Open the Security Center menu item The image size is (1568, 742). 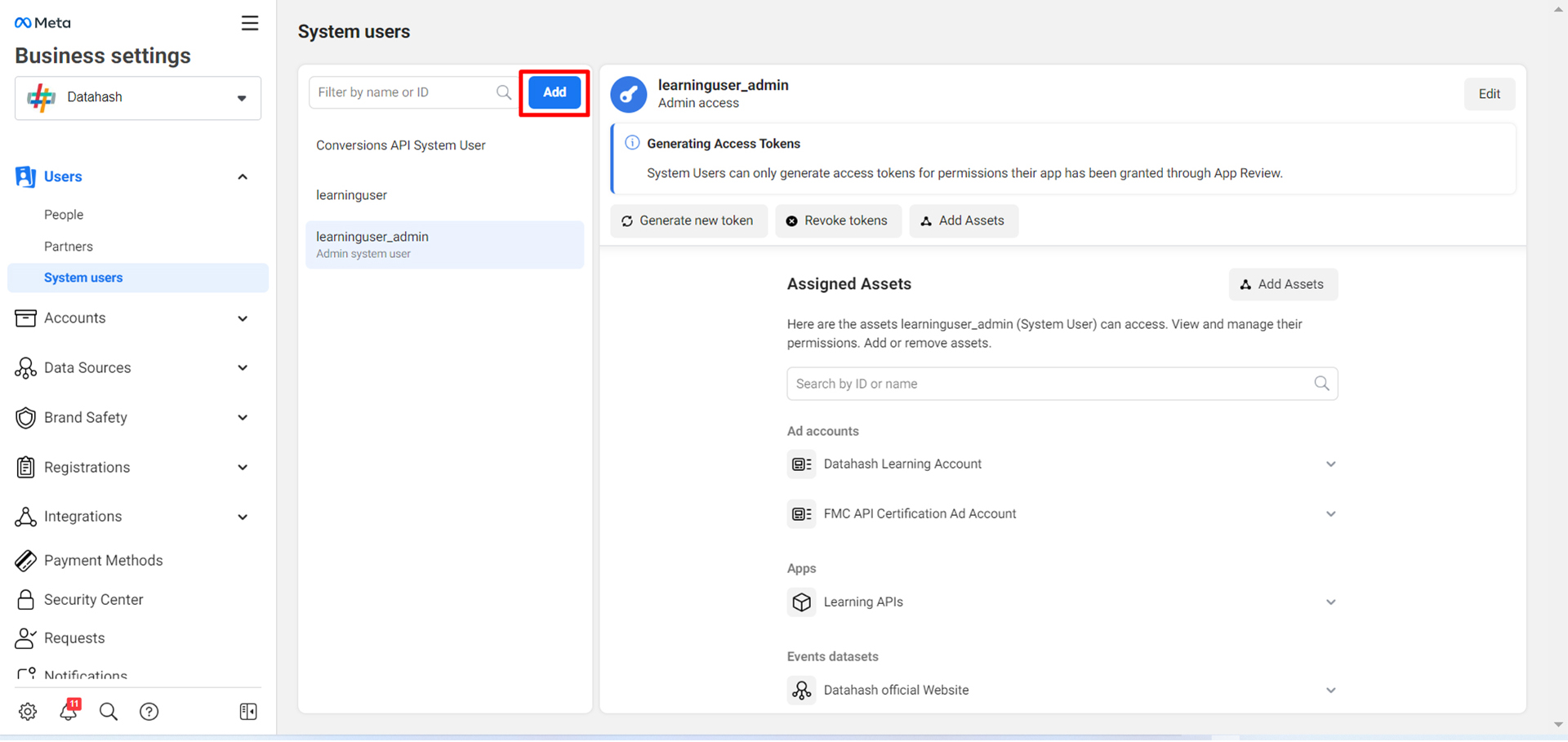point(94,600)
